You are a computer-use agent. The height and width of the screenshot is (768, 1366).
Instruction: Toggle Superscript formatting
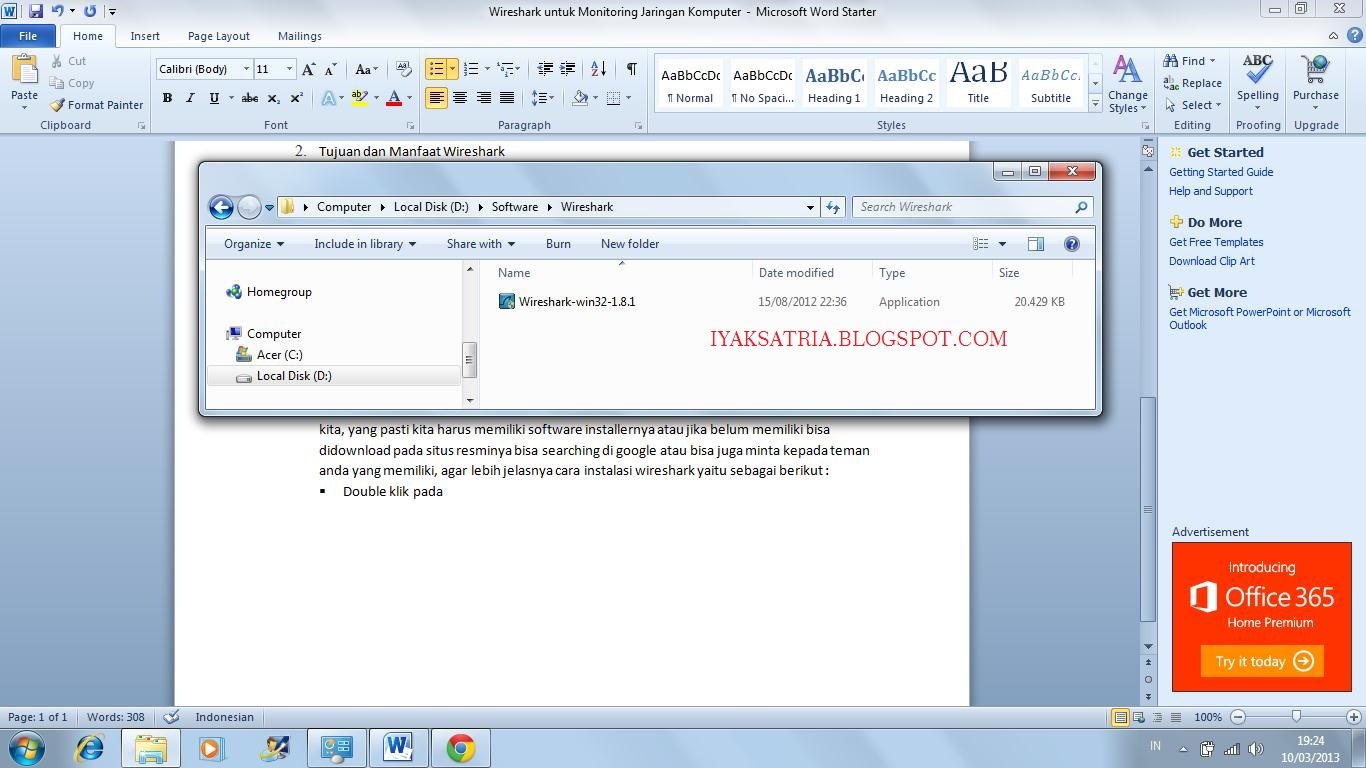(x=297, y=98)
